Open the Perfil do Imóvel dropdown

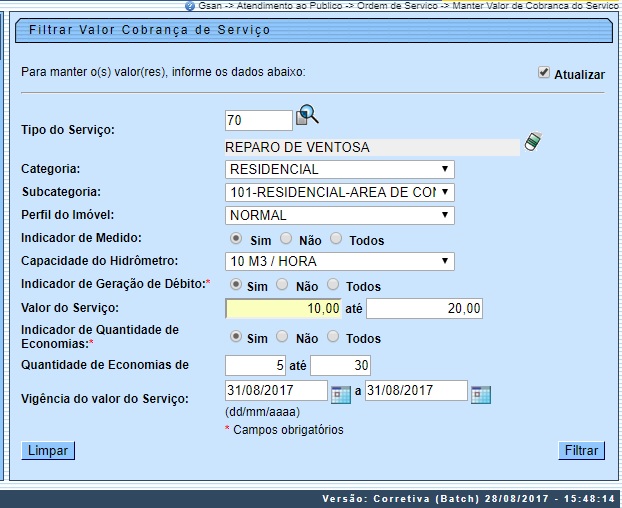point(340,215)
